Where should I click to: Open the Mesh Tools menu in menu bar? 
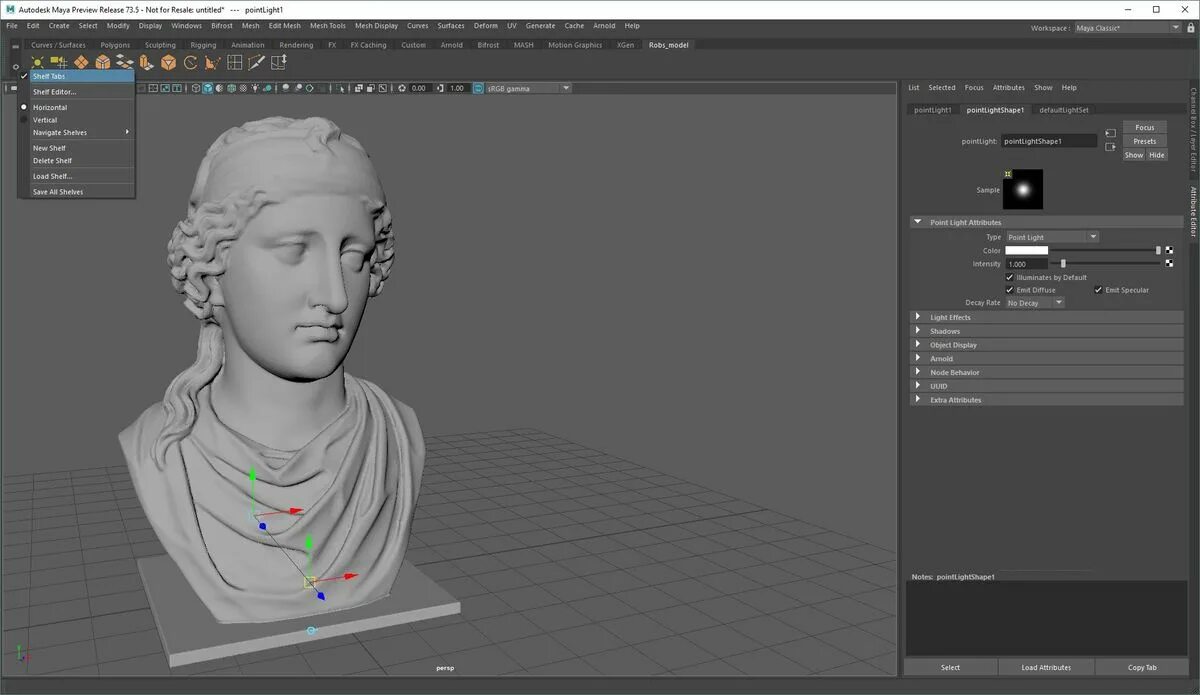(x=328, y=26)
